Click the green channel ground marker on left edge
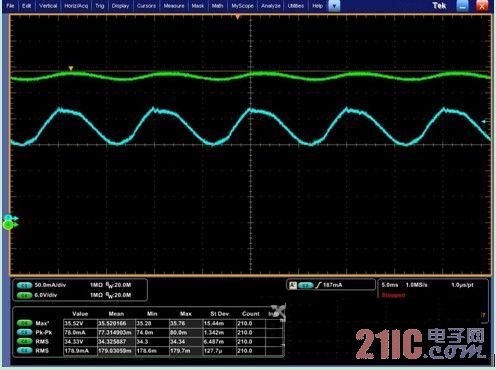496x370 pixels. pos(9,225)
